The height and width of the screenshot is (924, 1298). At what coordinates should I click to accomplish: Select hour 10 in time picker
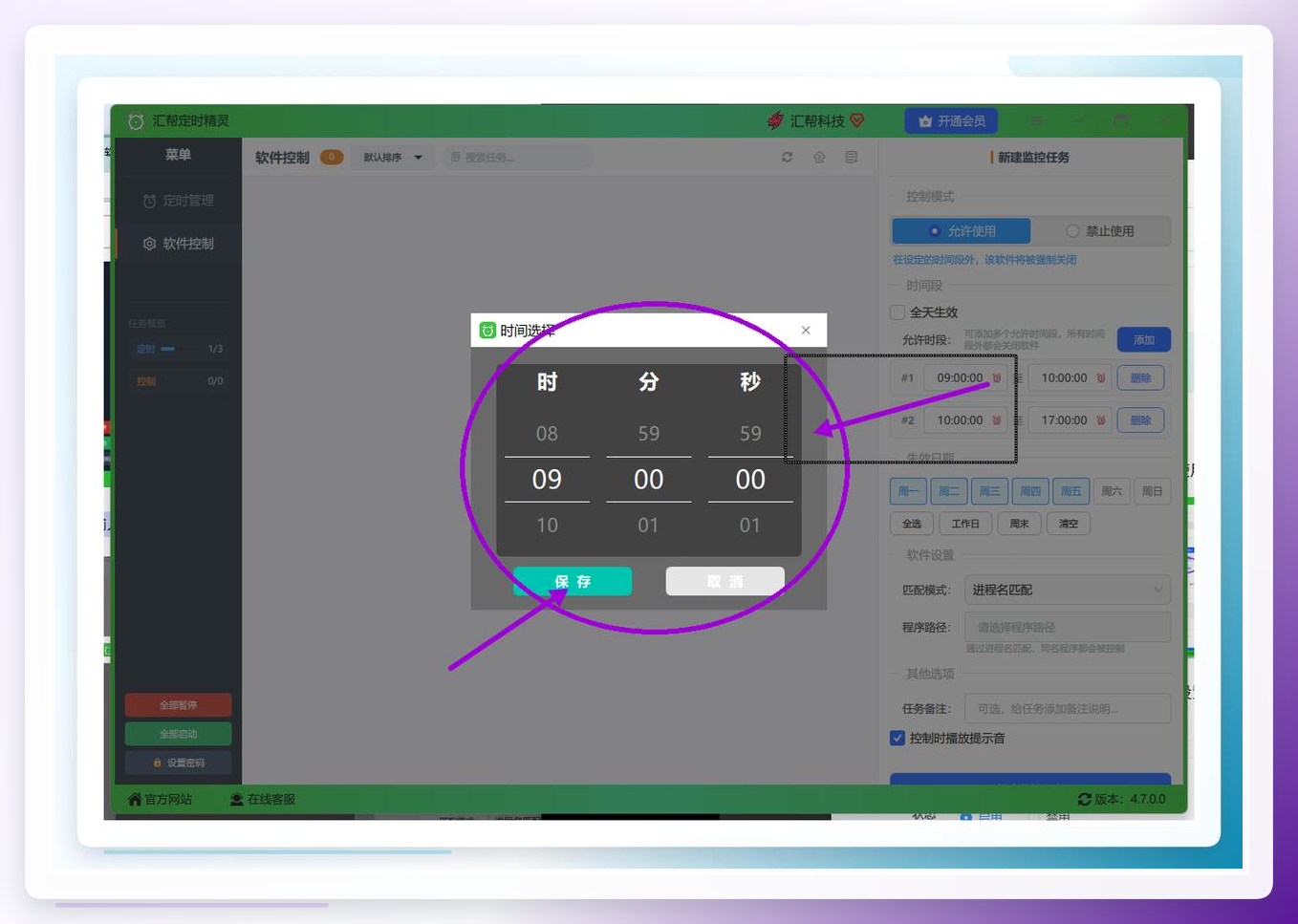click(547, 525)
